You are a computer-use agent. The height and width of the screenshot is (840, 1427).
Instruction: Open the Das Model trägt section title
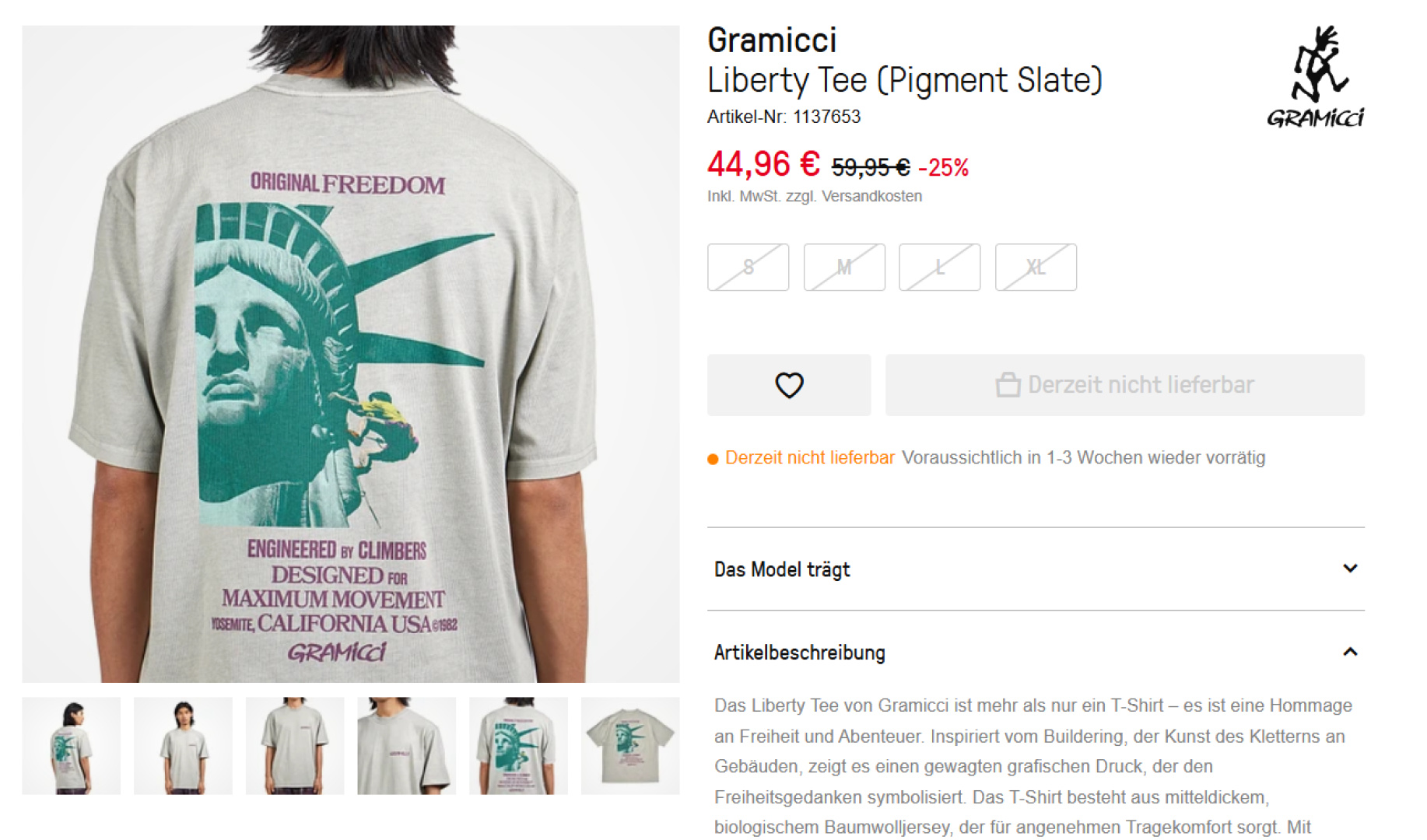[x=782, y=569]
